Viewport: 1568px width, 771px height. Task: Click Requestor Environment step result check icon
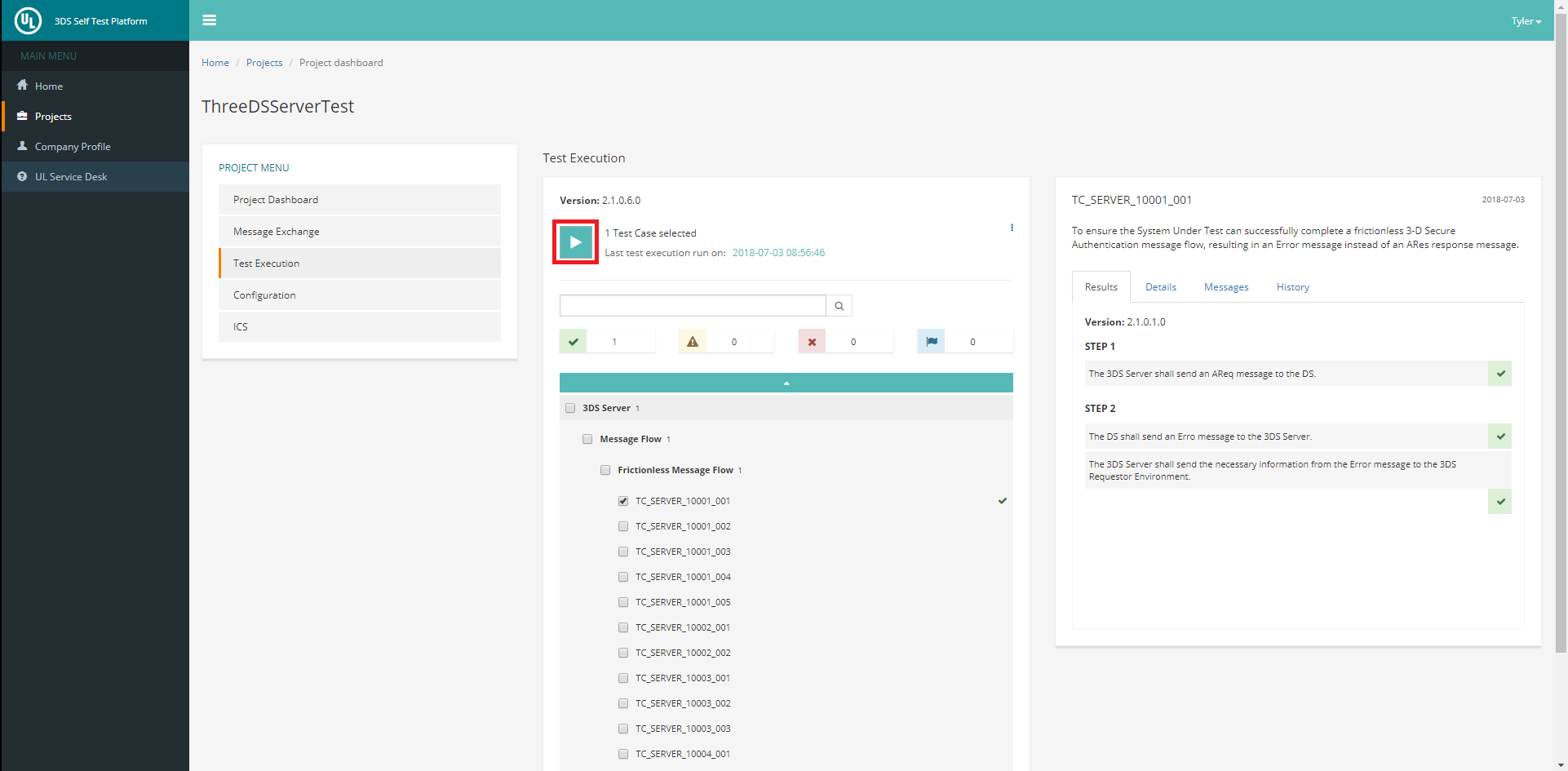pyautogui.click(x=1500, y=502)
